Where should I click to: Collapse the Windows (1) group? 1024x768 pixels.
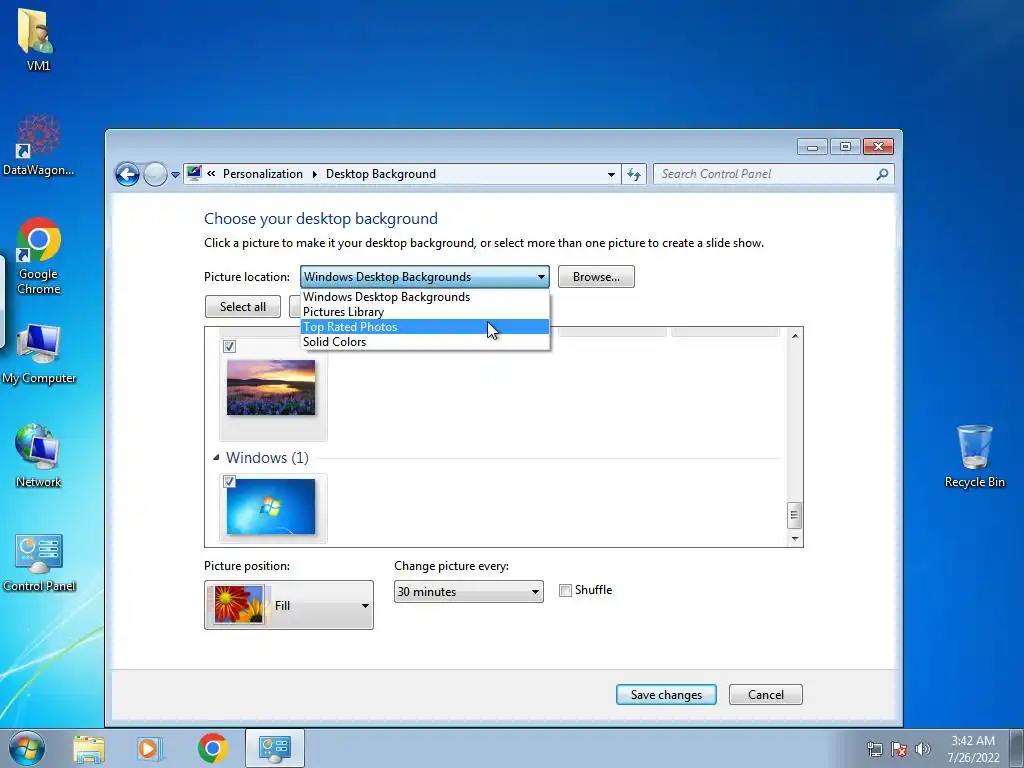pyautogui.click(x=216, y=458)
